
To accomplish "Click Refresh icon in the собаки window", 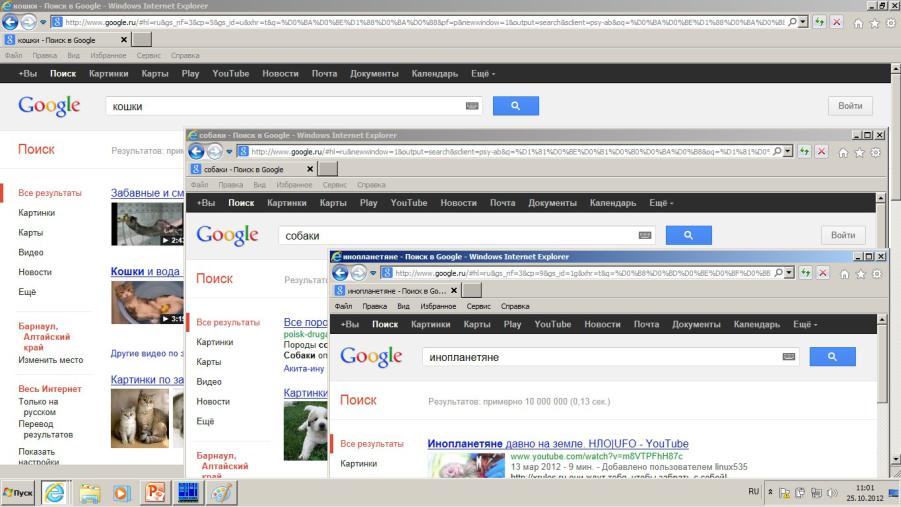I will click(x=804, y=151).
